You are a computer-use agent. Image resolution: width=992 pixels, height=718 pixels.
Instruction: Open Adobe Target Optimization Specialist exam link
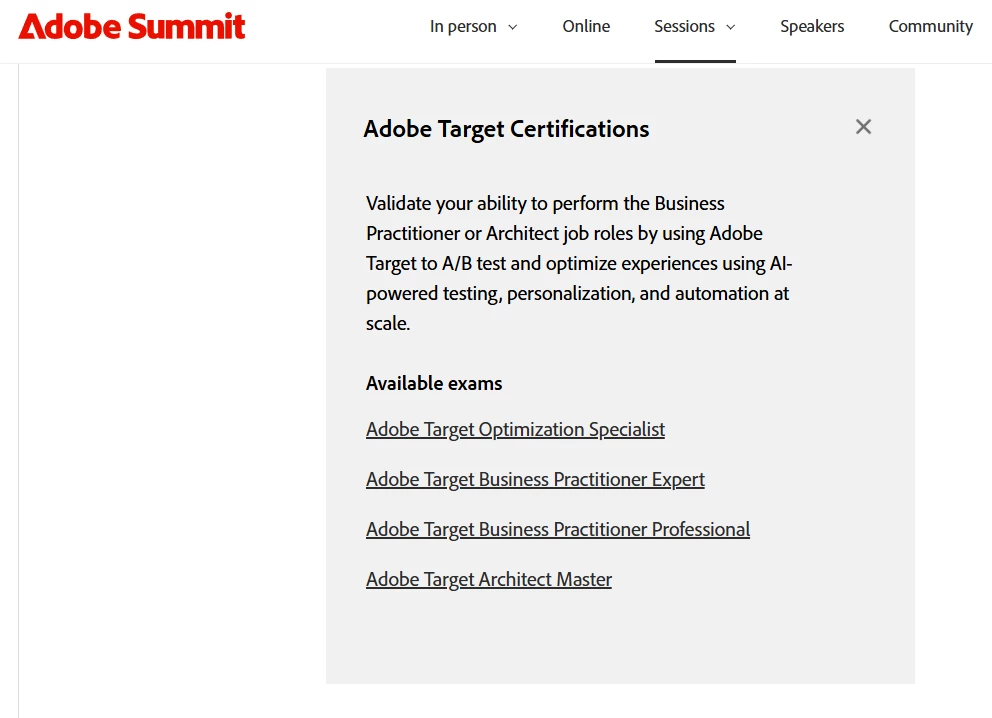point(515,429)
